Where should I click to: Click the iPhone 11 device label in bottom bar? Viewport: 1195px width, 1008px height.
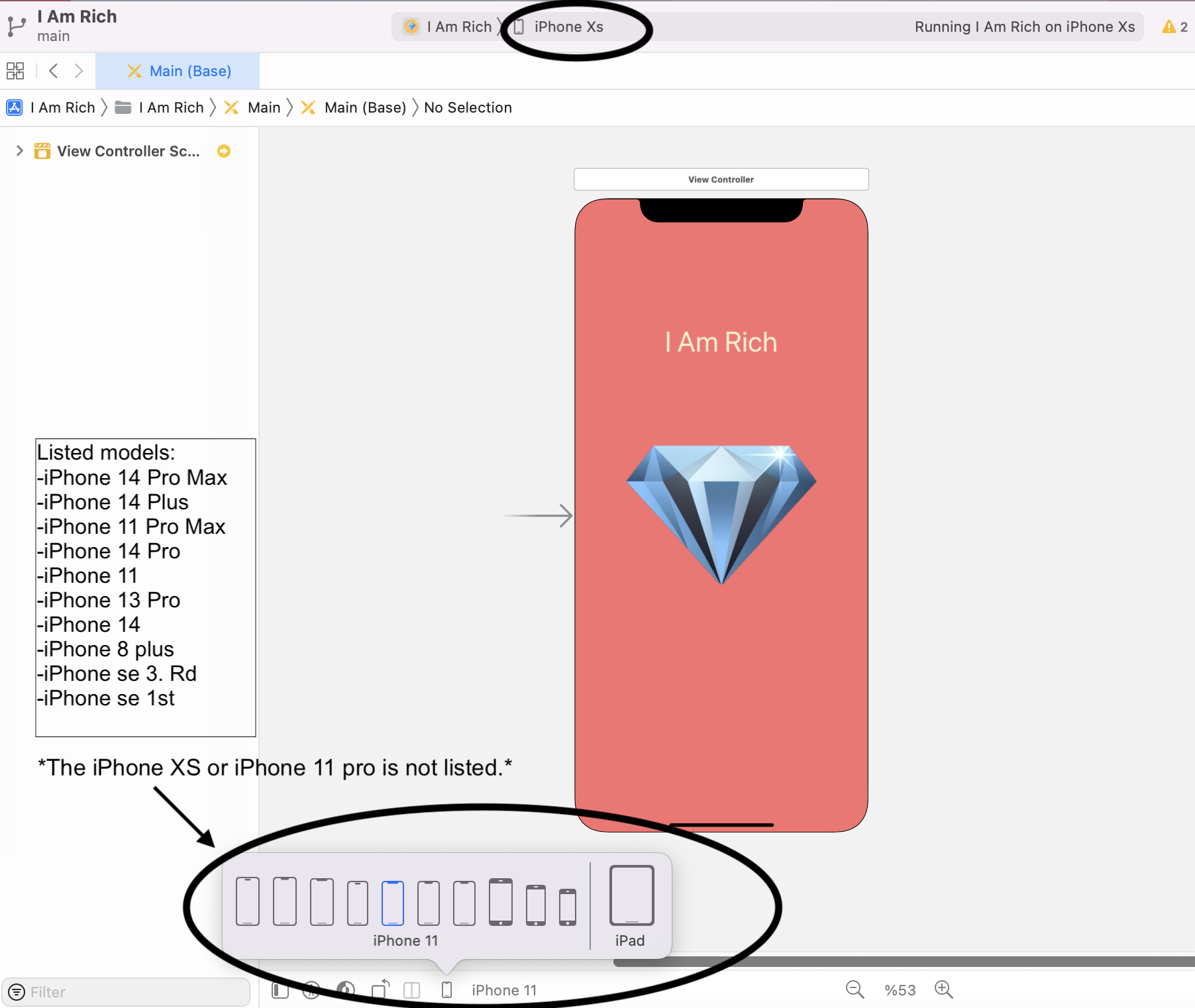click(504, 990)
